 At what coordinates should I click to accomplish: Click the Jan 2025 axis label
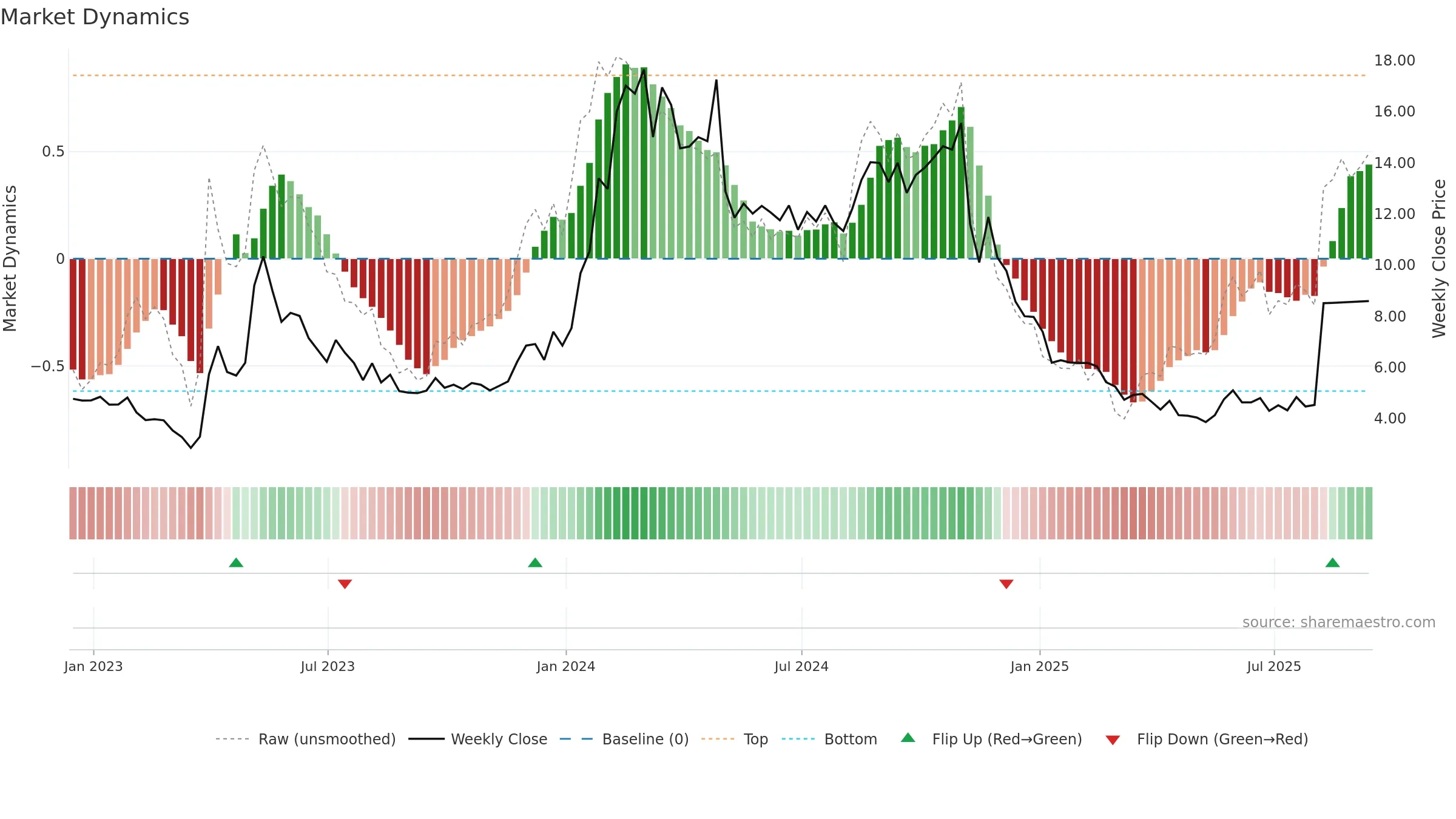[x=1040, y=666]
